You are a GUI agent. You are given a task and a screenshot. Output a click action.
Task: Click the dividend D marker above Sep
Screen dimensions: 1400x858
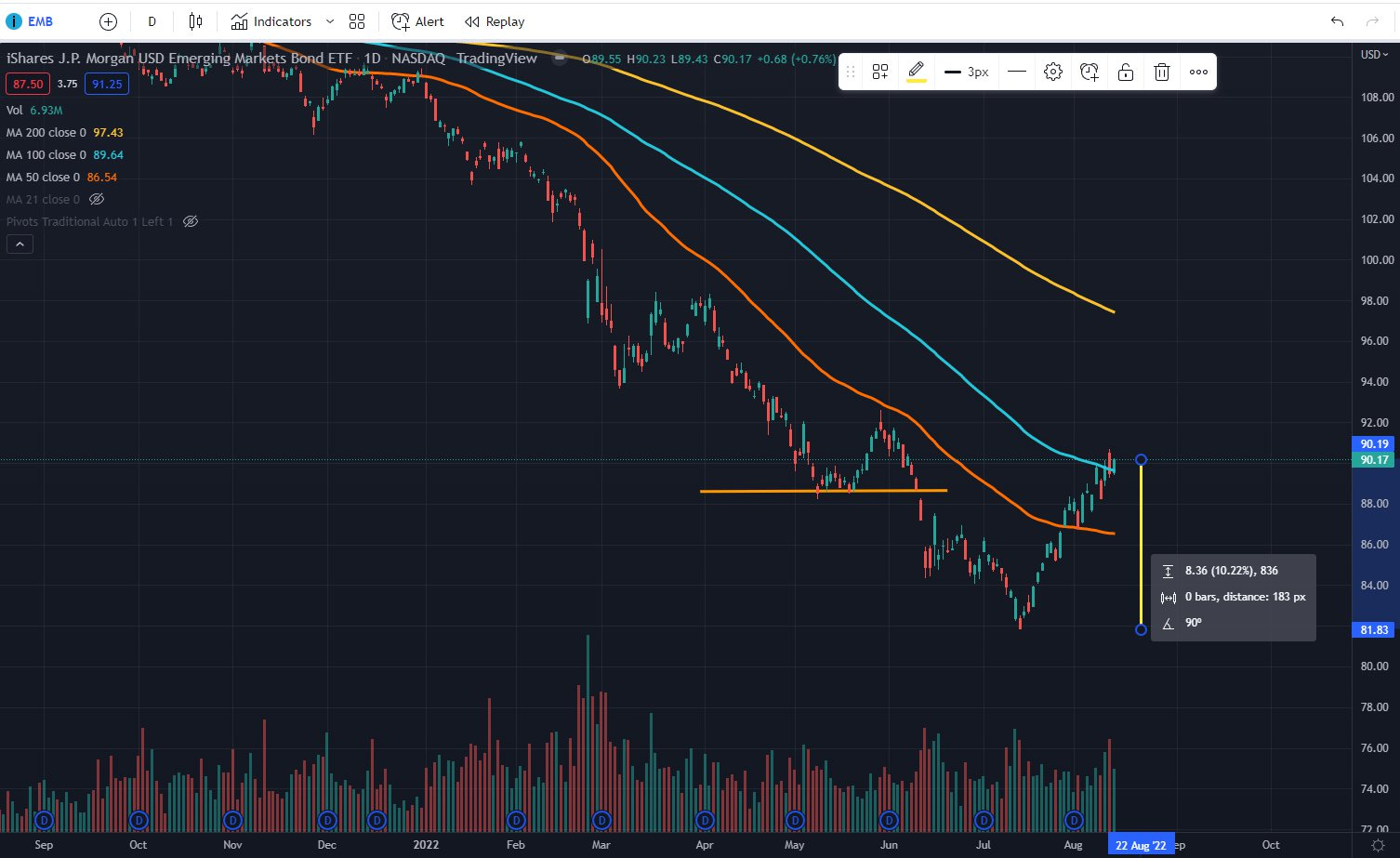[45, 820]
